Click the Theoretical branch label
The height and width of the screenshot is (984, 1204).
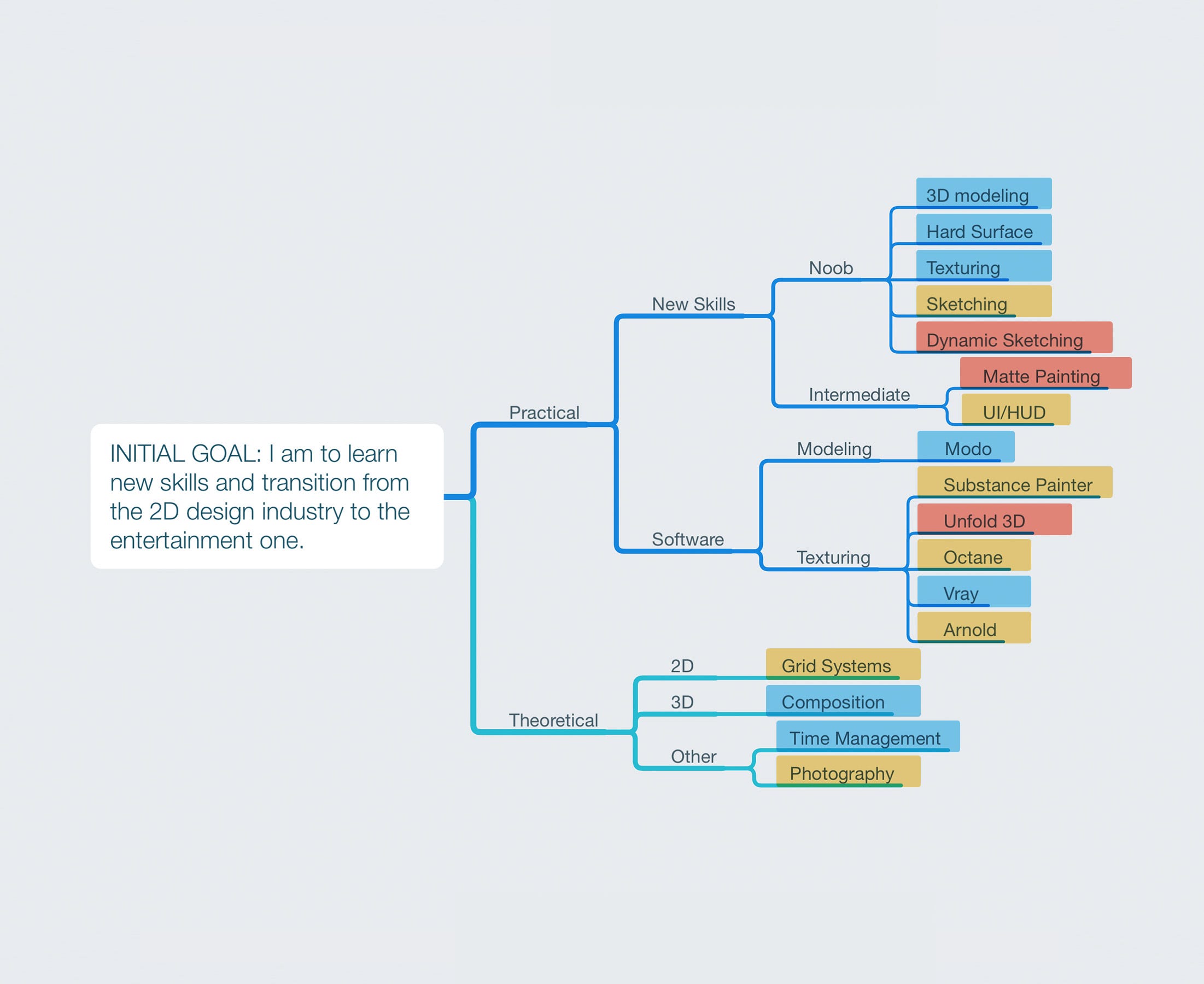point(553,720)
